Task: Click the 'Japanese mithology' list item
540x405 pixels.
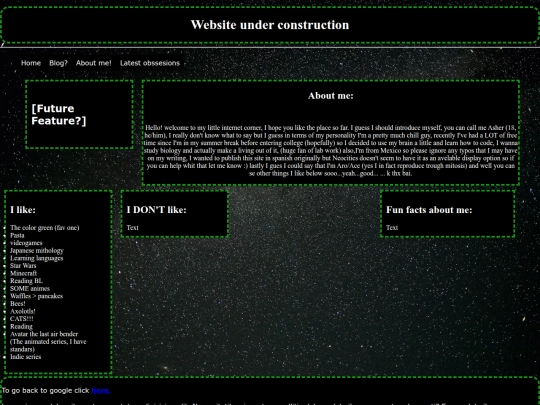Action: tap(37, 250)
